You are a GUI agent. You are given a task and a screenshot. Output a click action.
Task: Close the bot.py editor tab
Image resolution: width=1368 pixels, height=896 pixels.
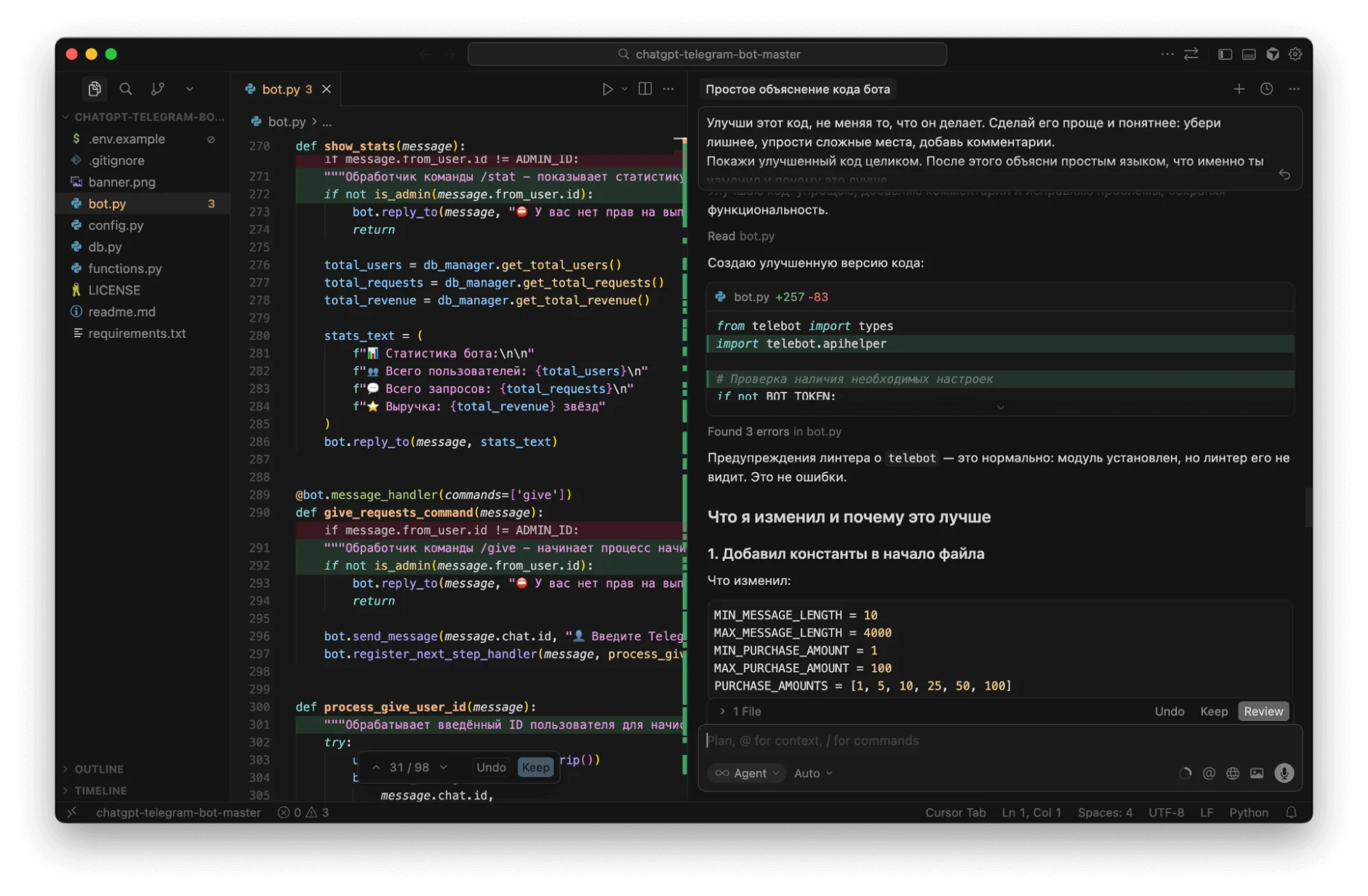(326, 89)
